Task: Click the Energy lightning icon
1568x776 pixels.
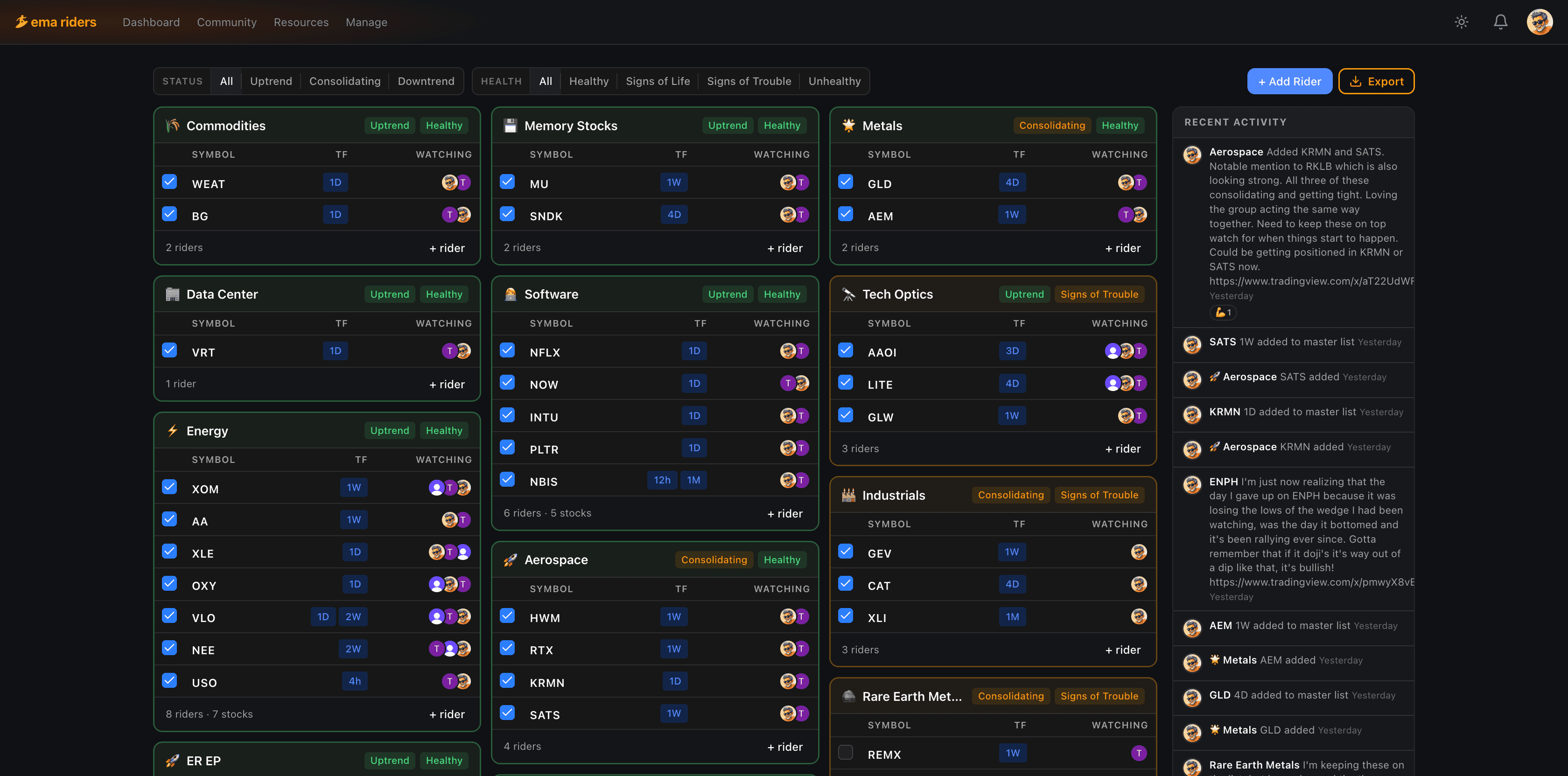Action: coord(172,430)
